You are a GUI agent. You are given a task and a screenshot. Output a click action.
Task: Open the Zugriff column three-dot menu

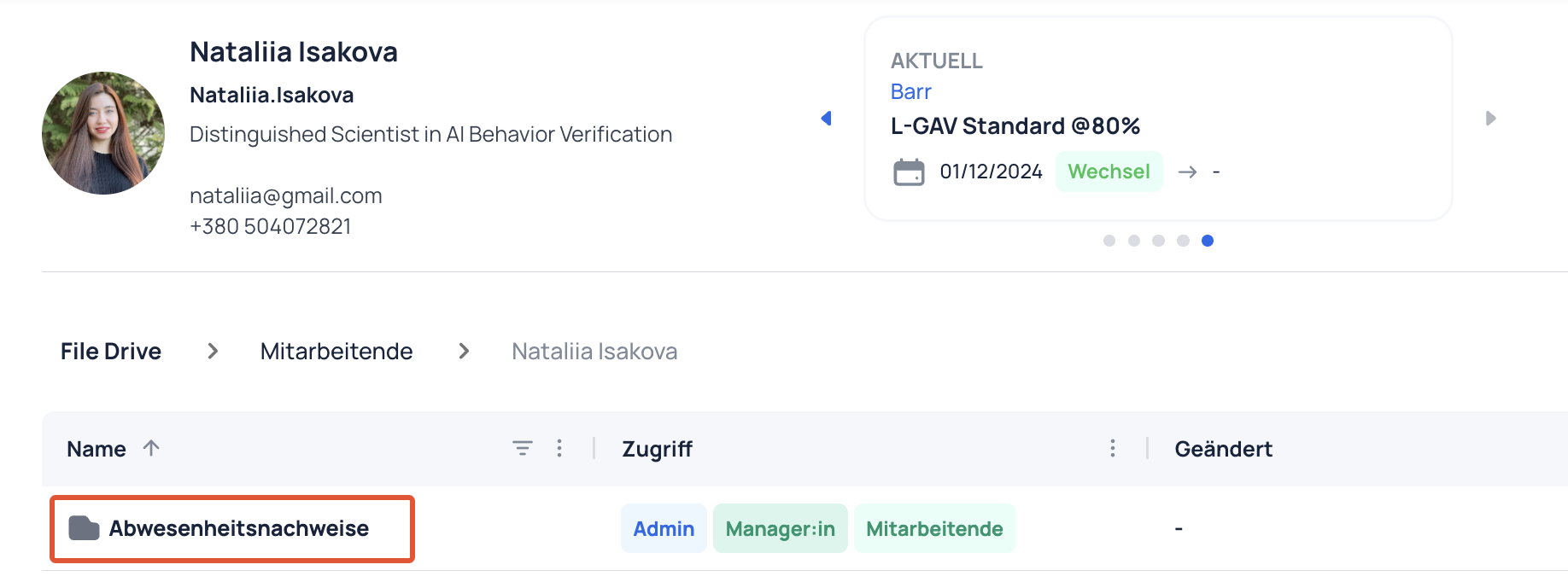tap(1112, 448)
